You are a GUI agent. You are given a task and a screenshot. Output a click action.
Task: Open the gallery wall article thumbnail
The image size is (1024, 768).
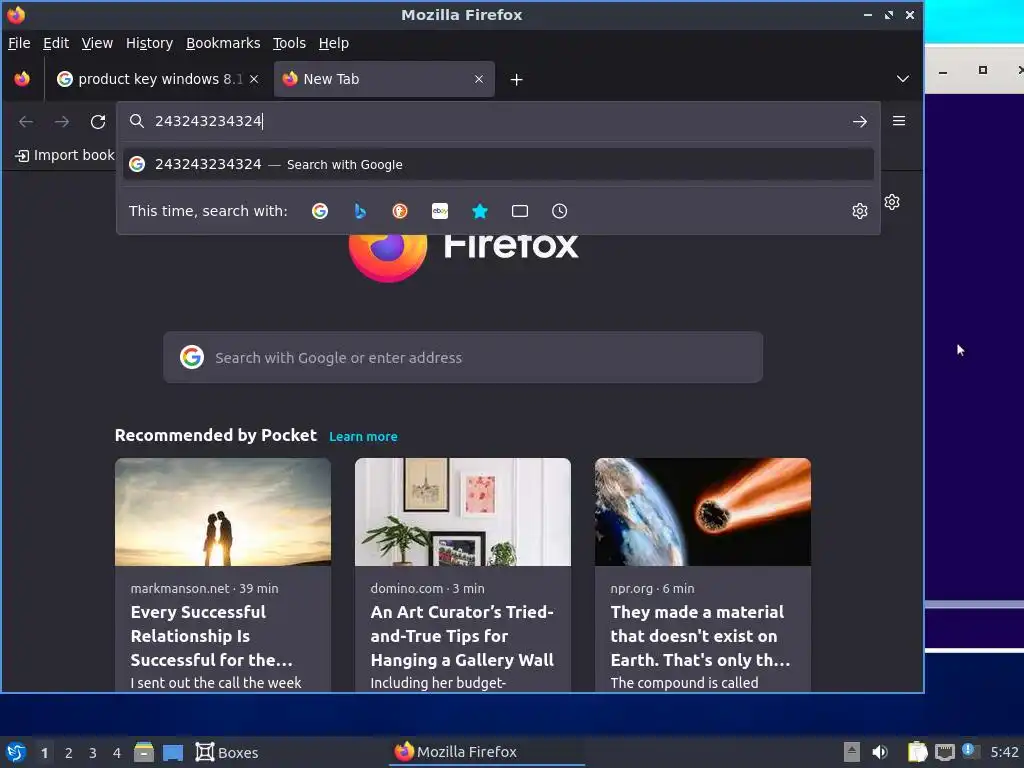pyautogui.click(x=462, y=512)
